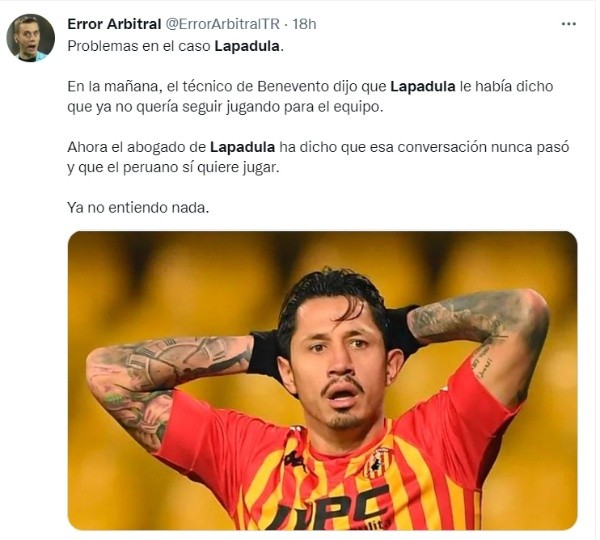
Task: Click the Benevento club crest on the jersey
Action: (x=379, y=462)
